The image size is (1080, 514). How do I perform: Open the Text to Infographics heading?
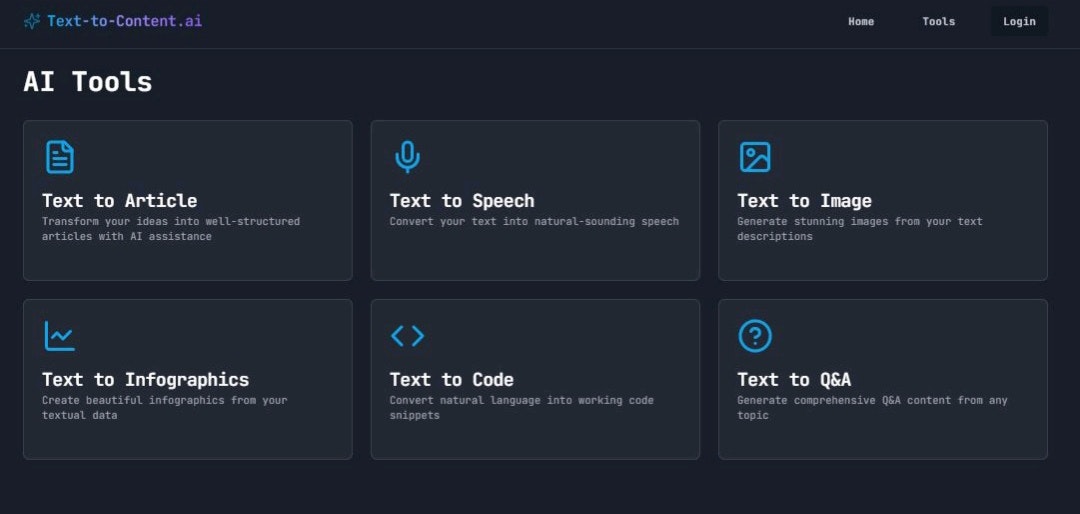tap(145, 380)
